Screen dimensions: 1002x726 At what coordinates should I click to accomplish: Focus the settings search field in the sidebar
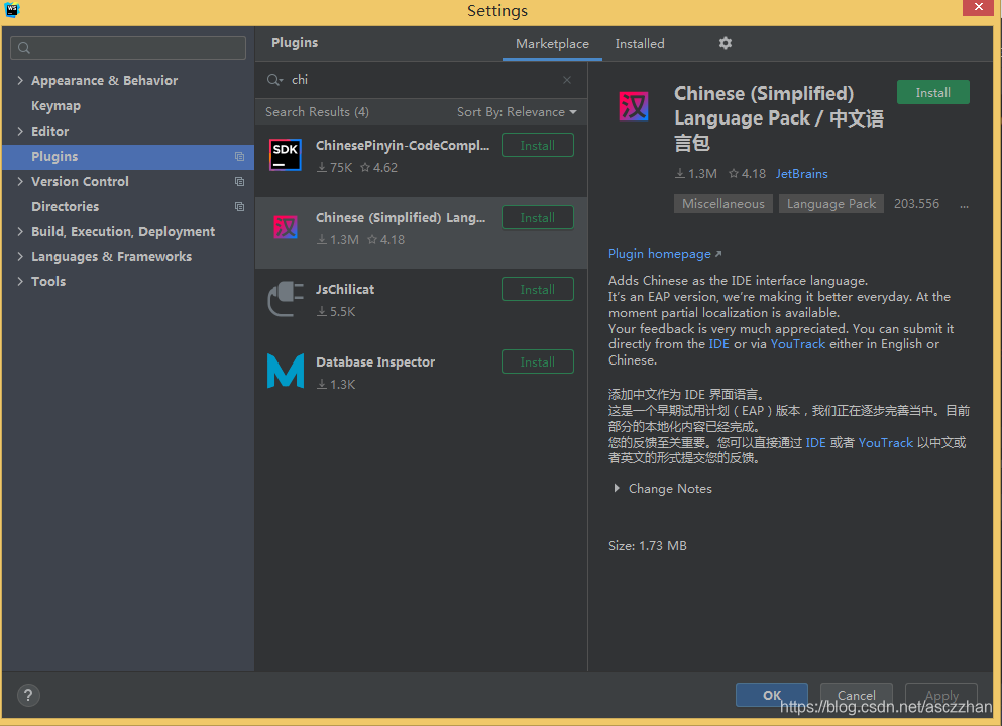coord(128,48)
